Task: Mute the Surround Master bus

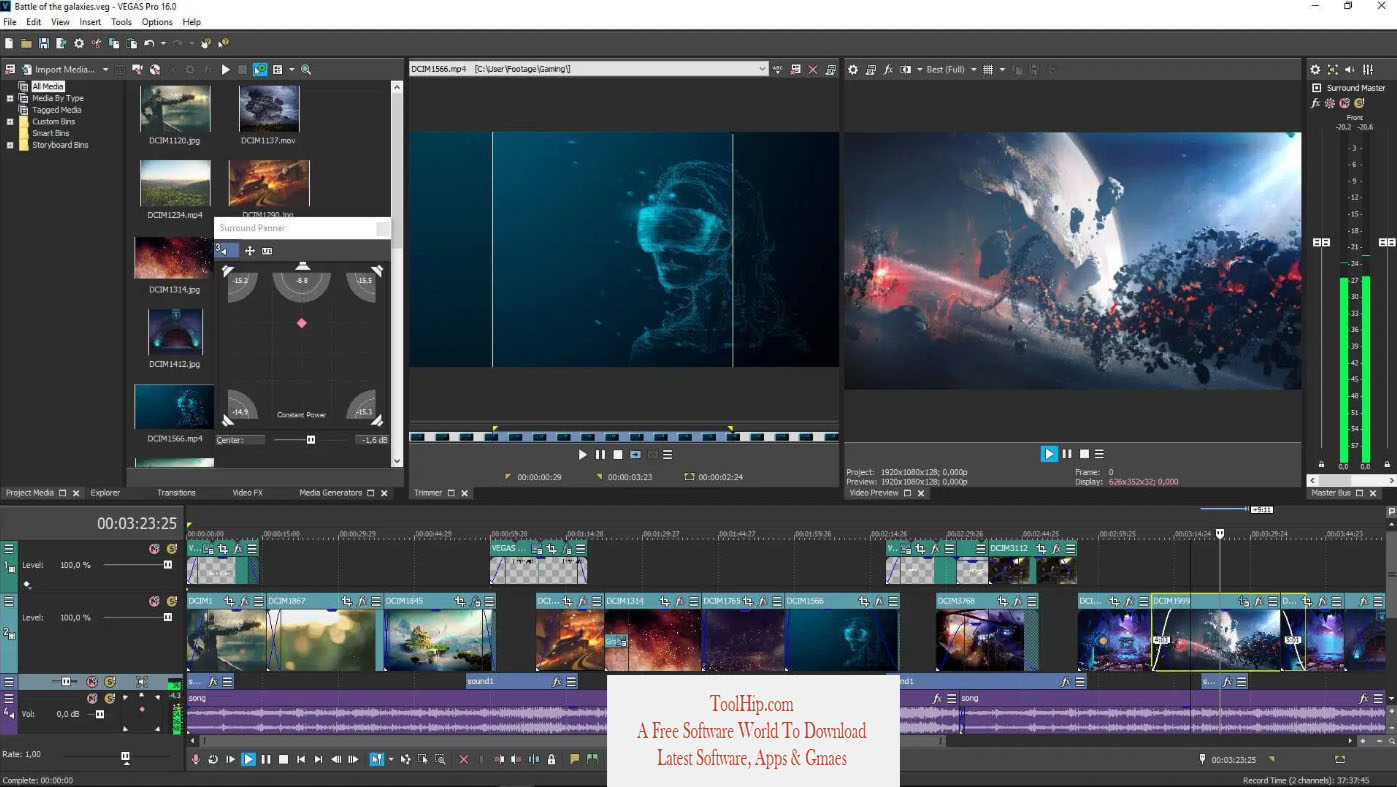Action: click(x=1345, y=103)
